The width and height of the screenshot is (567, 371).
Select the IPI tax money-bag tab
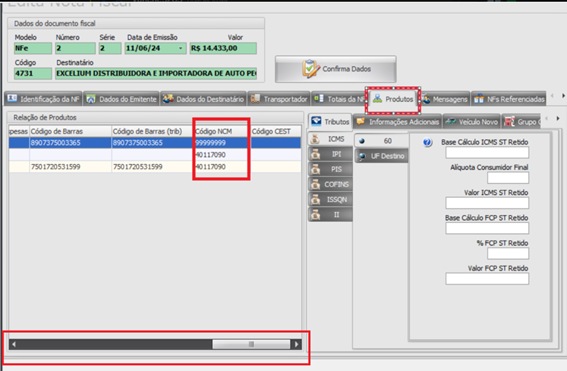click(x=330, y=154)
